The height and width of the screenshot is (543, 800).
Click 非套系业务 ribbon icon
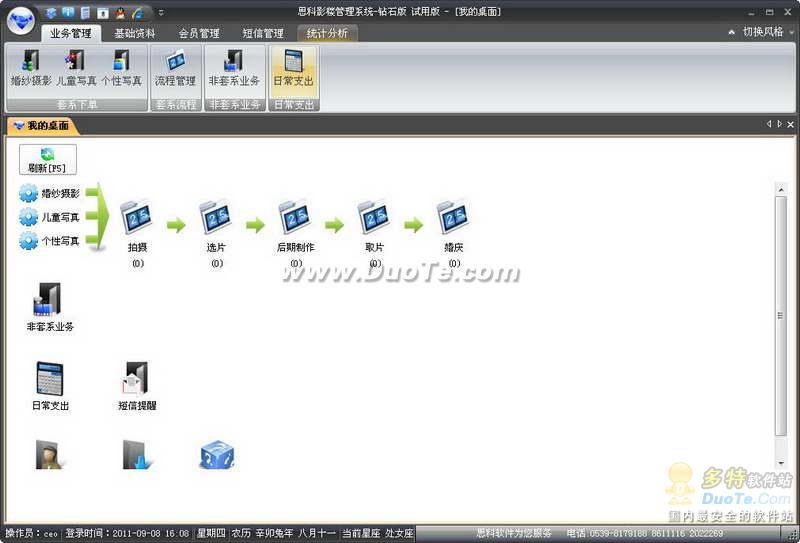pyautogui.click(x=234, y=66)
